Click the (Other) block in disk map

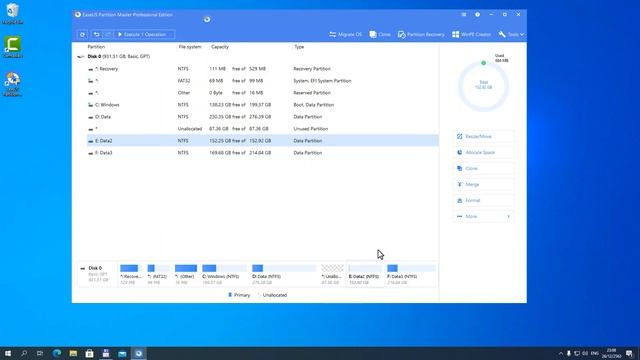[x=186, y=274]
